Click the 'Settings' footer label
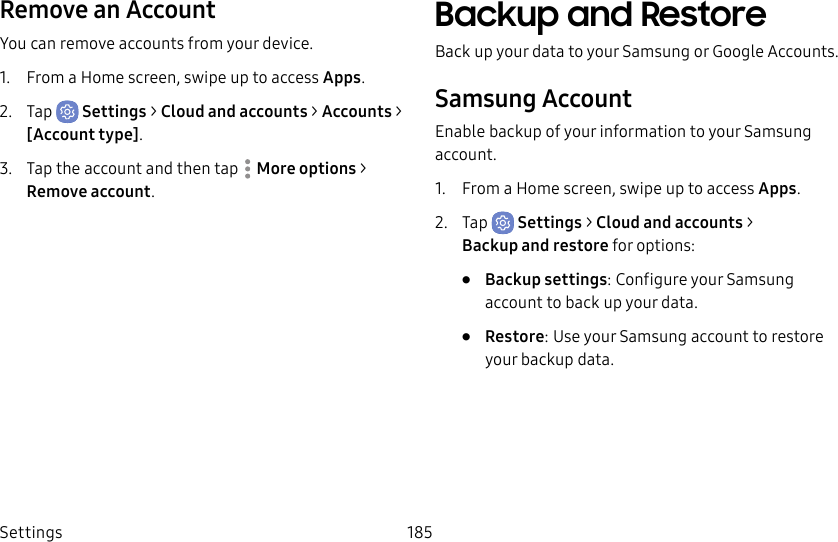The width and height of the screenshot is (838, 542). (x=31, y=532)
